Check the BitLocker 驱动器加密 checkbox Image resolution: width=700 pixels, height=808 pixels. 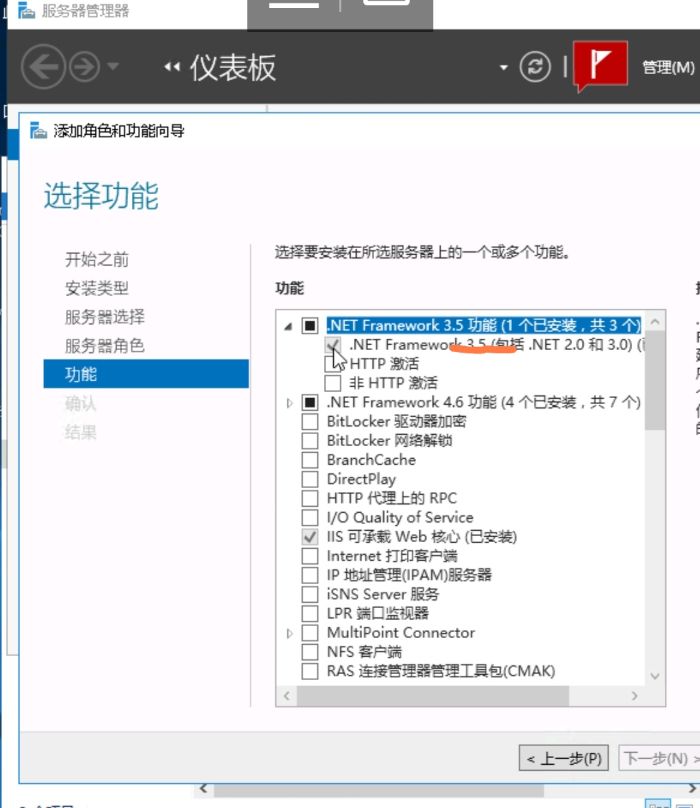click(x=310, y=422)
